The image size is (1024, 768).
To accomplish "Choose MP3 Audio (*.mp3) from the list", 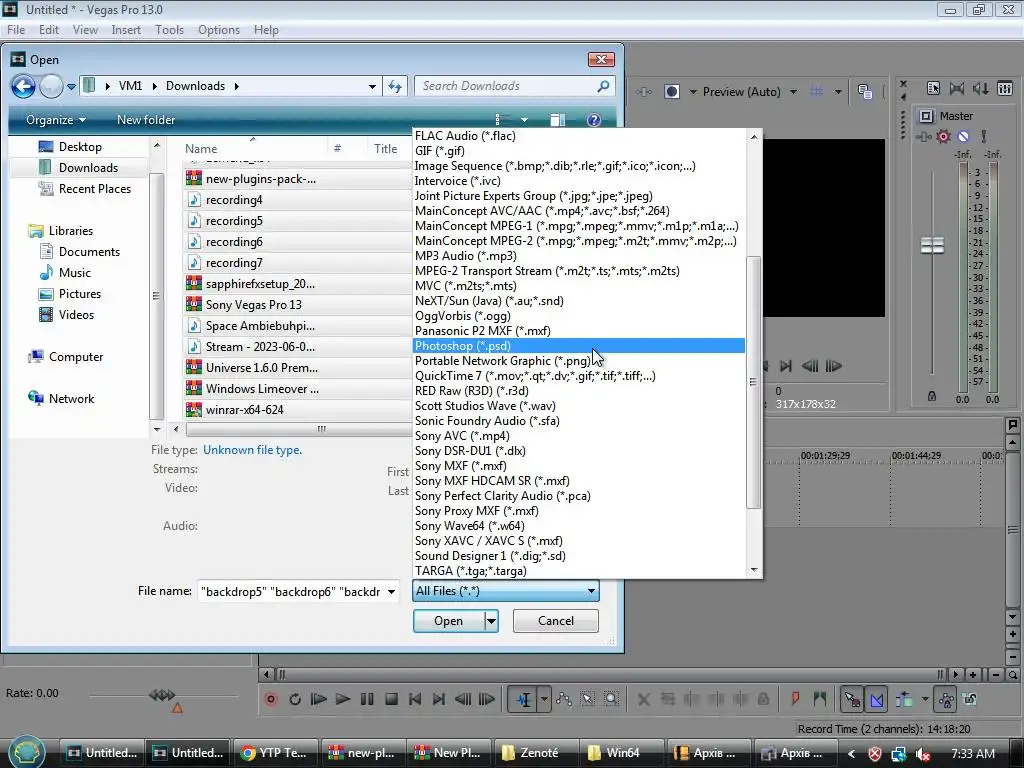I will [579, 256].
